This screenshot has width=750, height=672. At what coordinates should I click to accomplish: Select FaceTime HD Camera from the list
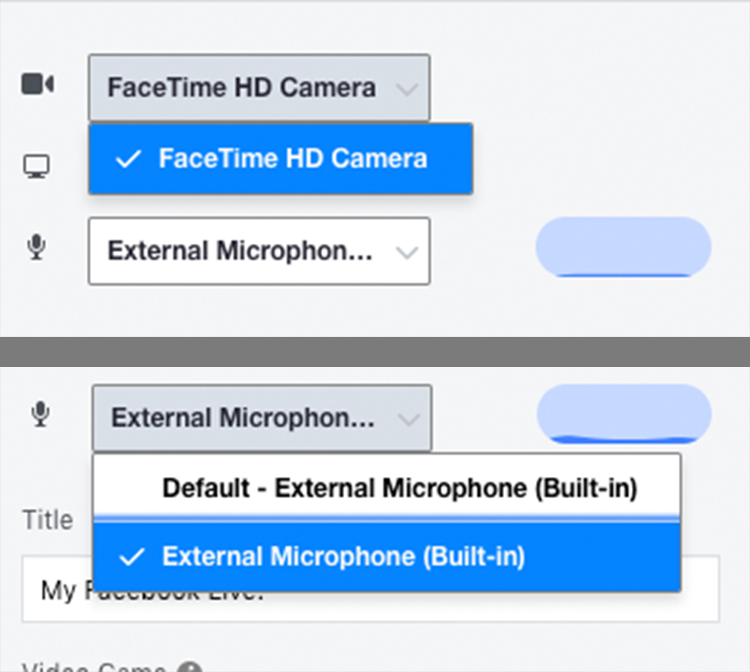point(292,159)
